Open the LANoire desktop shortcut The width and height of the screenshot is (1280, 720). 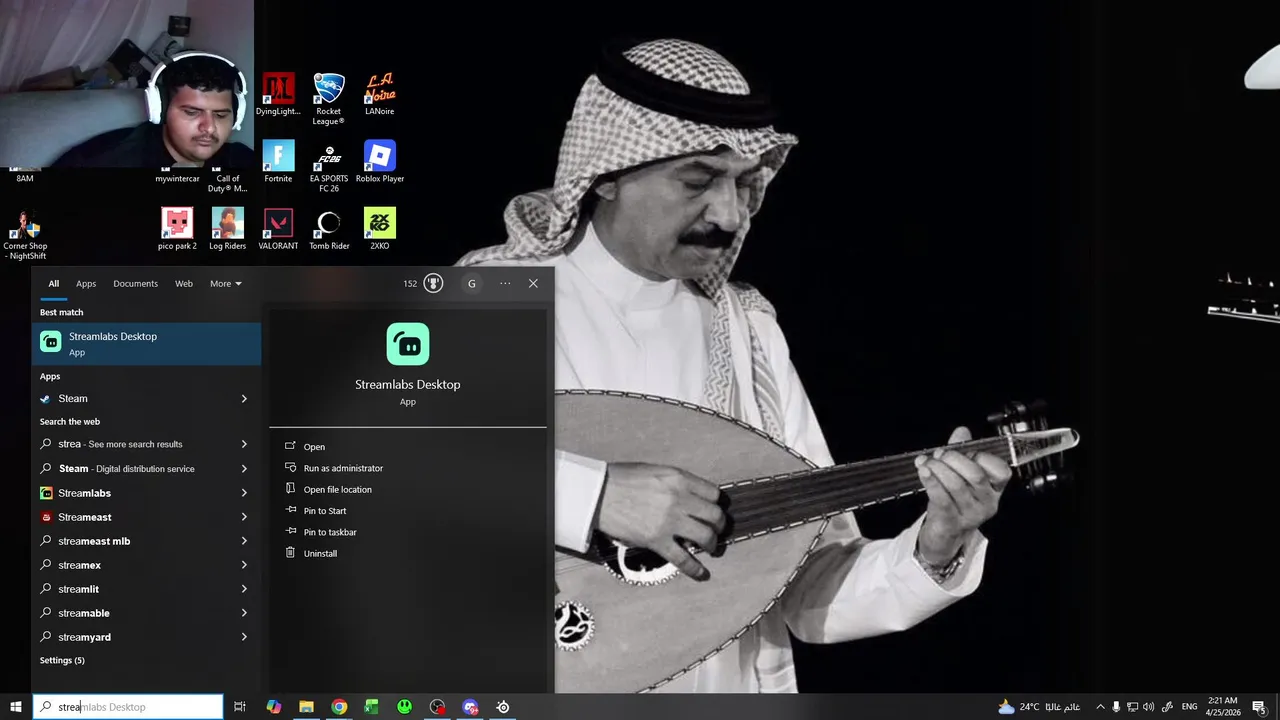380,94
